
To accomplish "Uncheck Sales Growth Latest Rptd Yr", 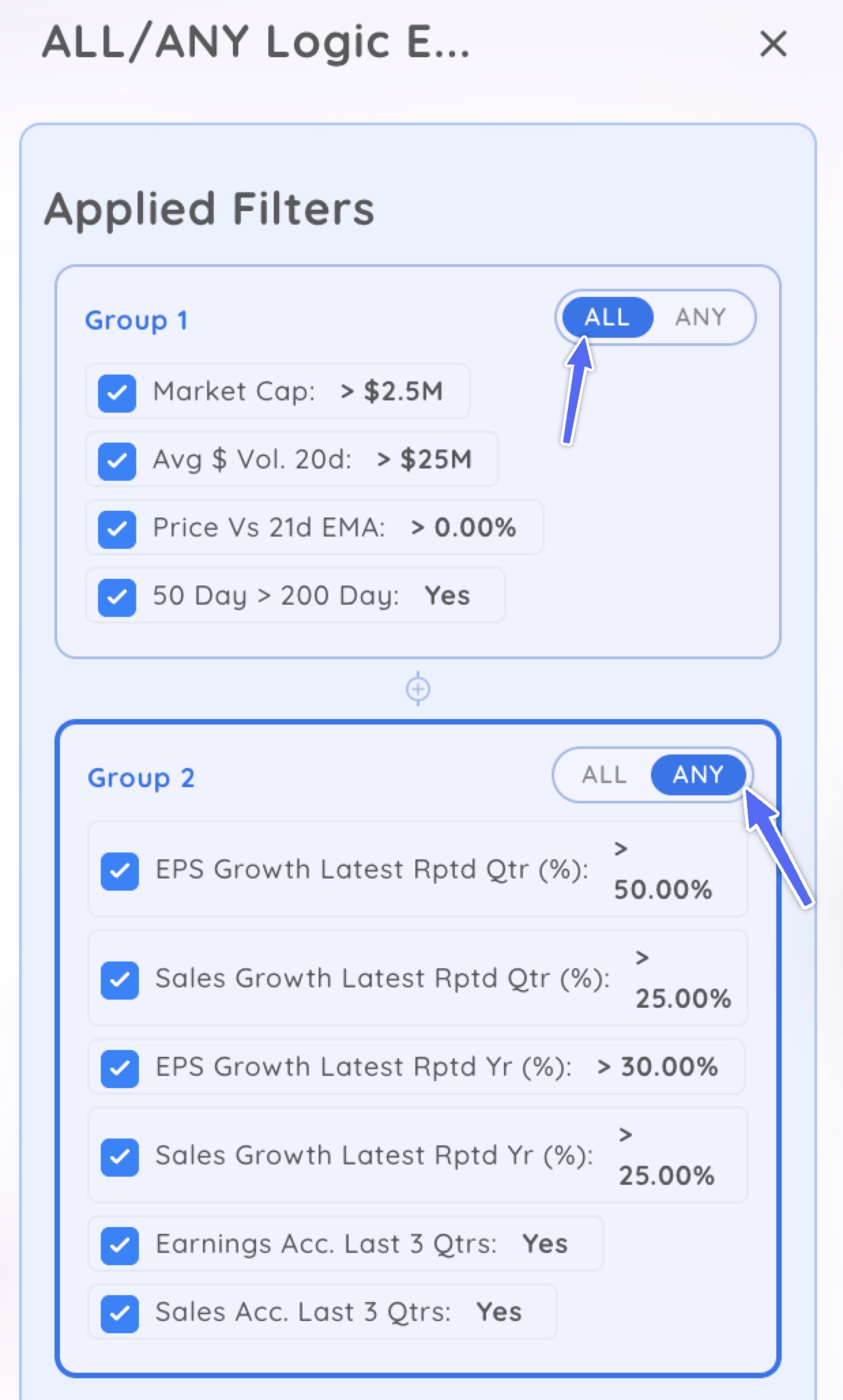I will tap(120, 1157).
